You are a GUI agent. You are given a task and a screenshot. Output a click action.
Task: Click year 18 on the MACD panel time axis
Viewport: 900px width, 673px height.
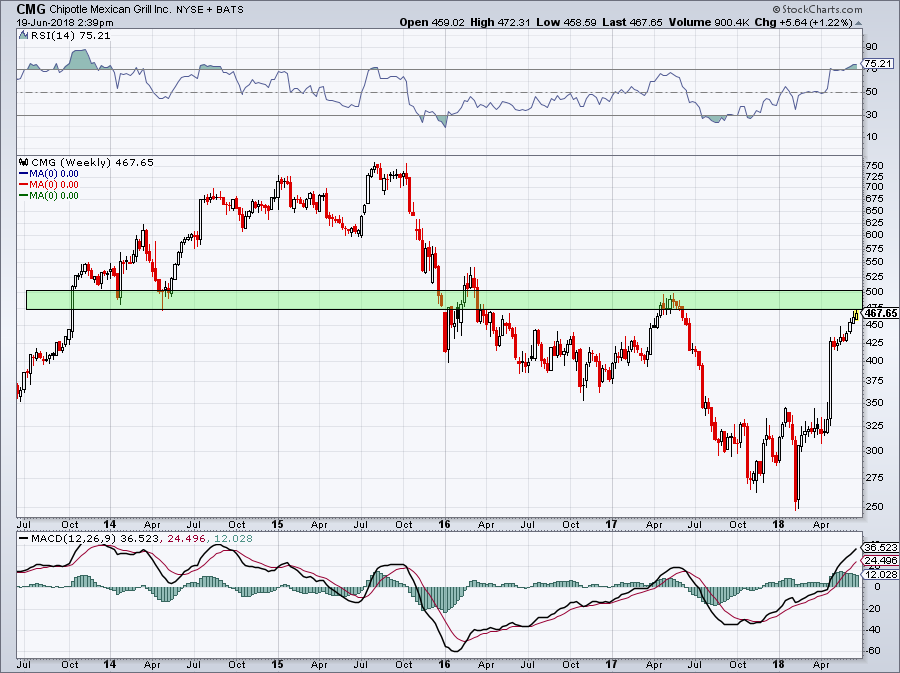pyautogui.click(x=778, y=664)
